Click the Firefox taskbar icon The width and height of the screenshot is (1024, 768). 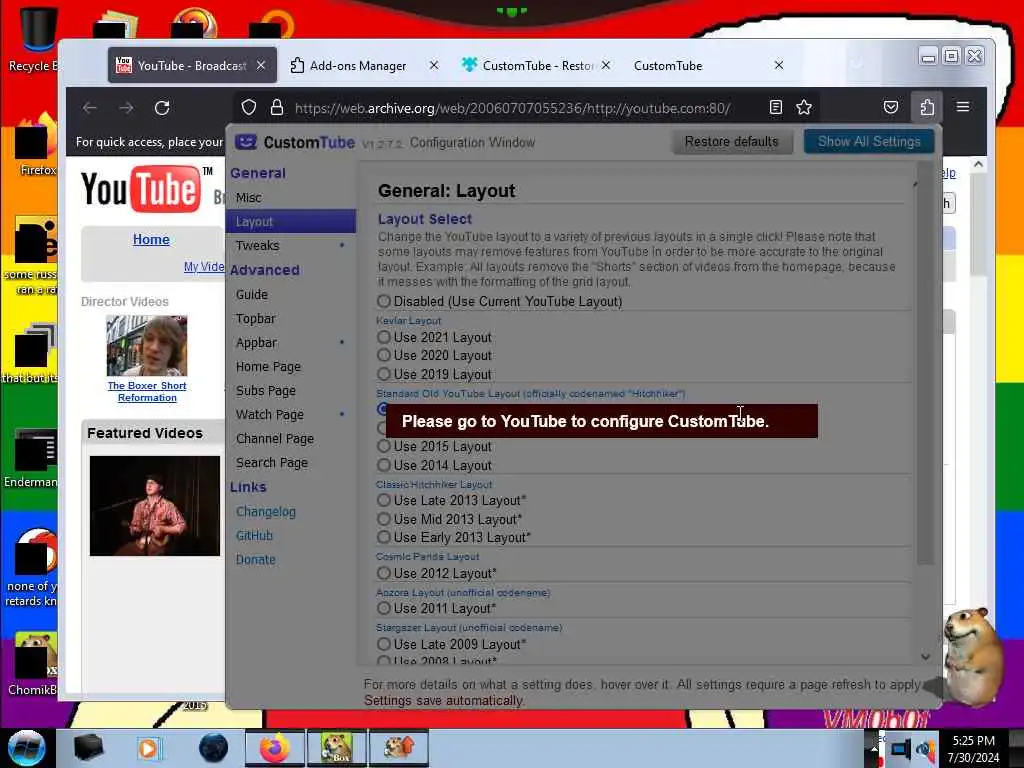[x=275, y=748]
